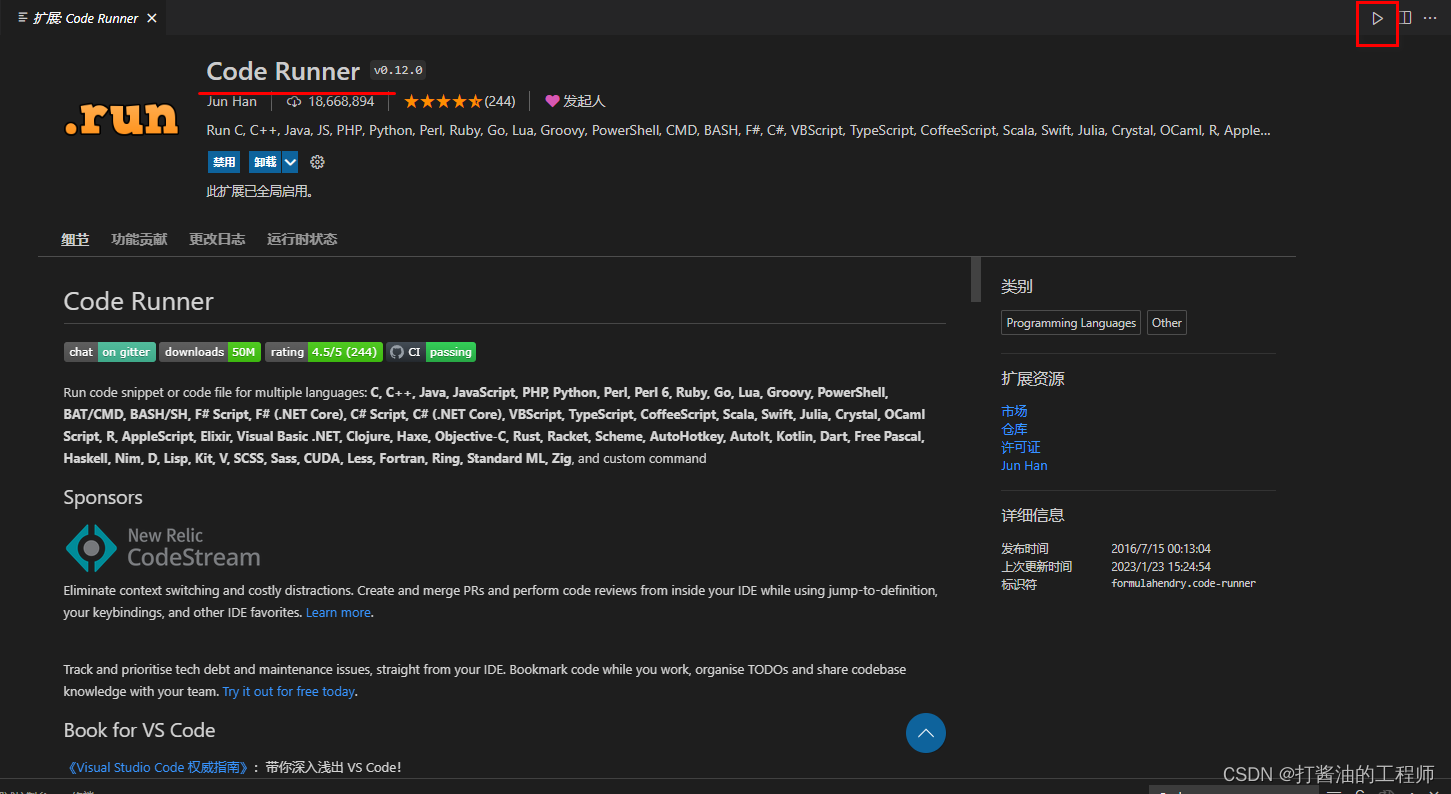Select the 扩展: Code Runner editor tab

click(83, 18)
